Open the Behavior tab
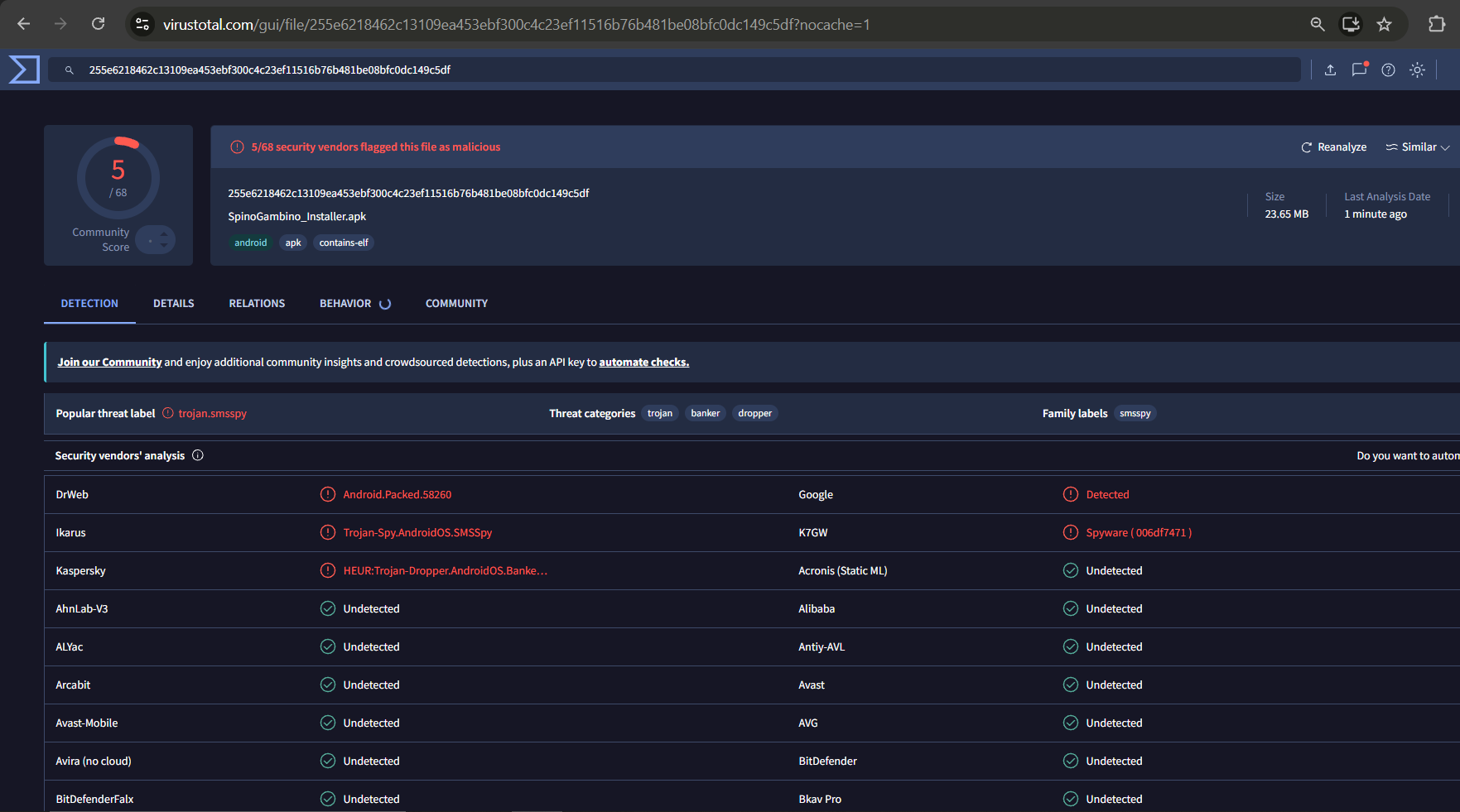This screenshot has height=812, width=1460. pos(355,304)
